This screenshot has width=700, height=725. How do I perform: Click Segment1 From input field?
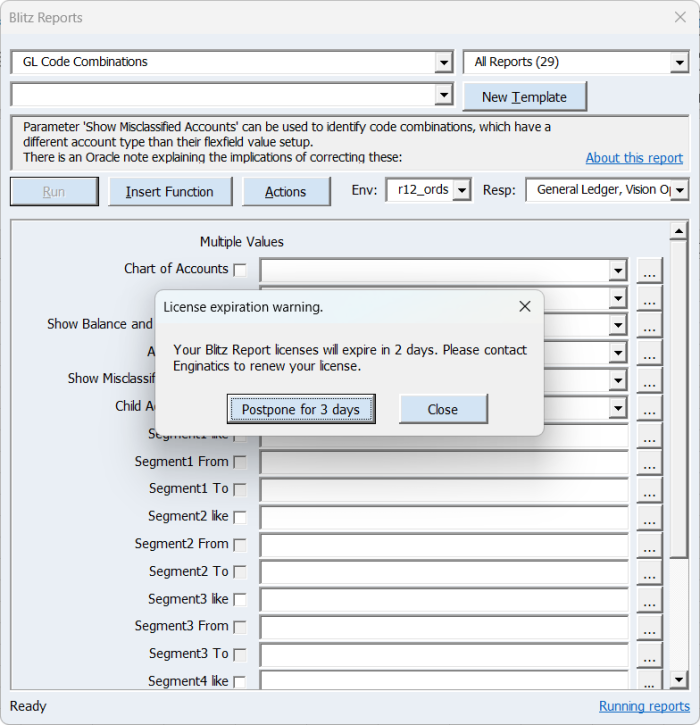(x=444, y=463)
